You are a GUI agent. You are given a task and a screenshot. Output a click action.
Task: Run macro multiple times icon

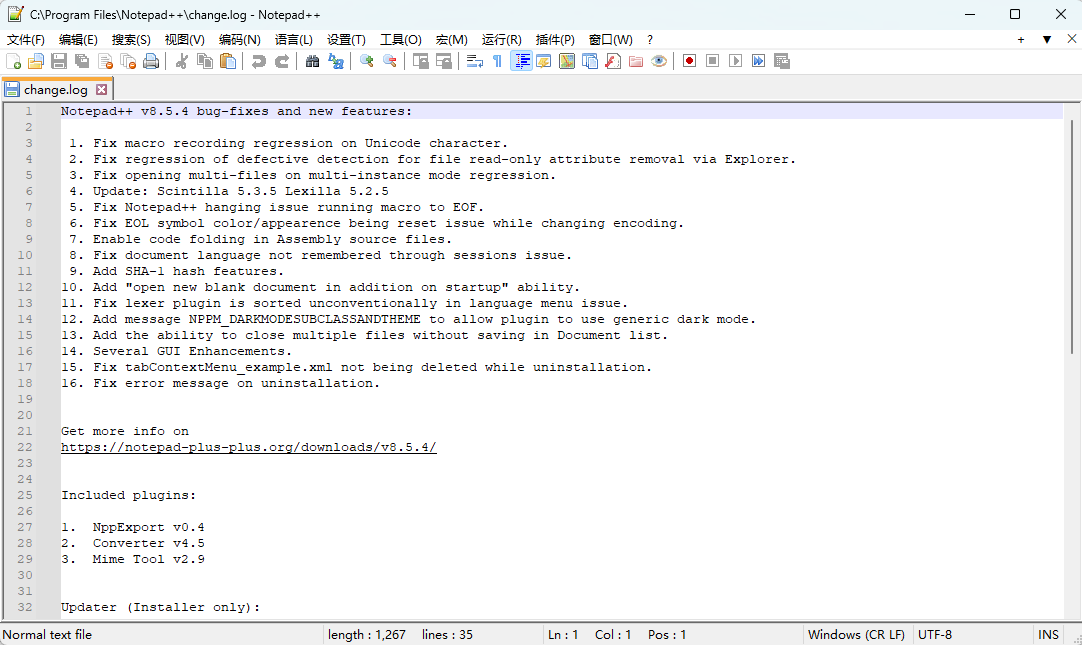pyautogui.click(x=758, y=61)
